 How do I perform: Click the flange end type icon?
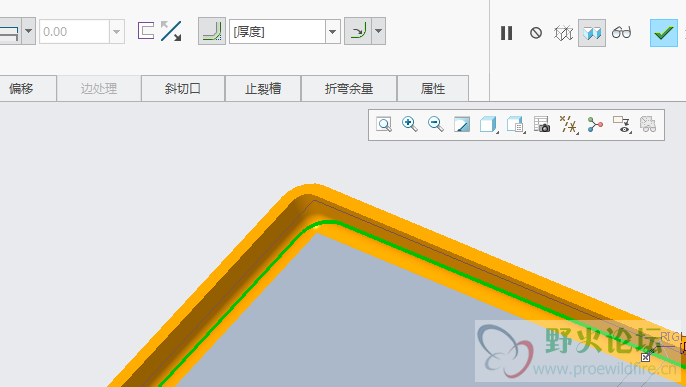click(10, 31)
